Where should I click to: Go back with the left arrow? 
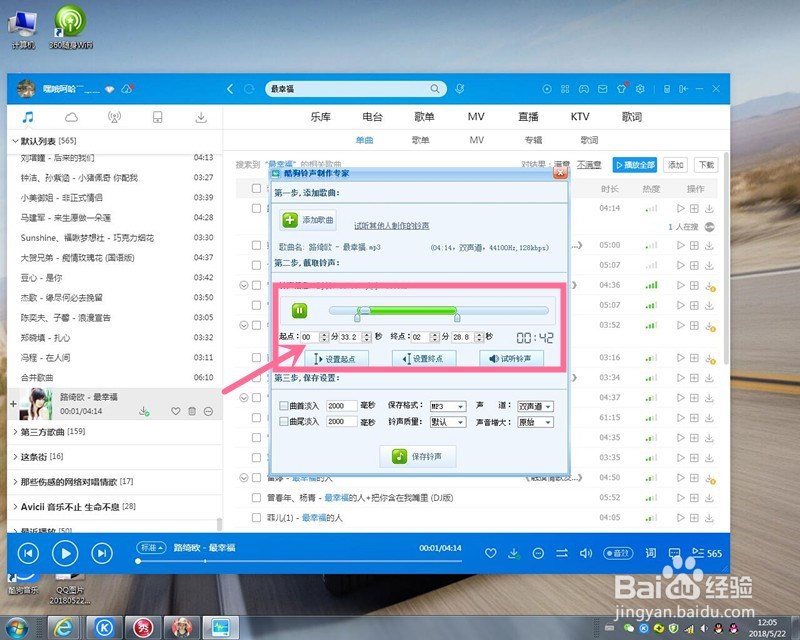click(230, 89)
